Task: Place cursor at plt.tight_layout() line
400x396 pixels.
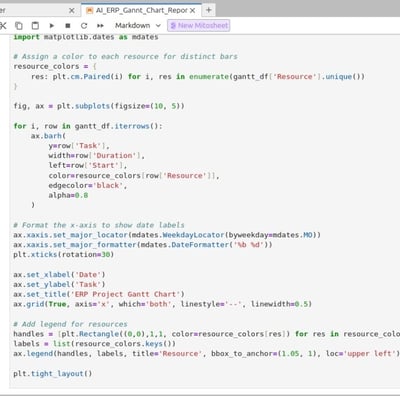Action: tap(53, 374)
